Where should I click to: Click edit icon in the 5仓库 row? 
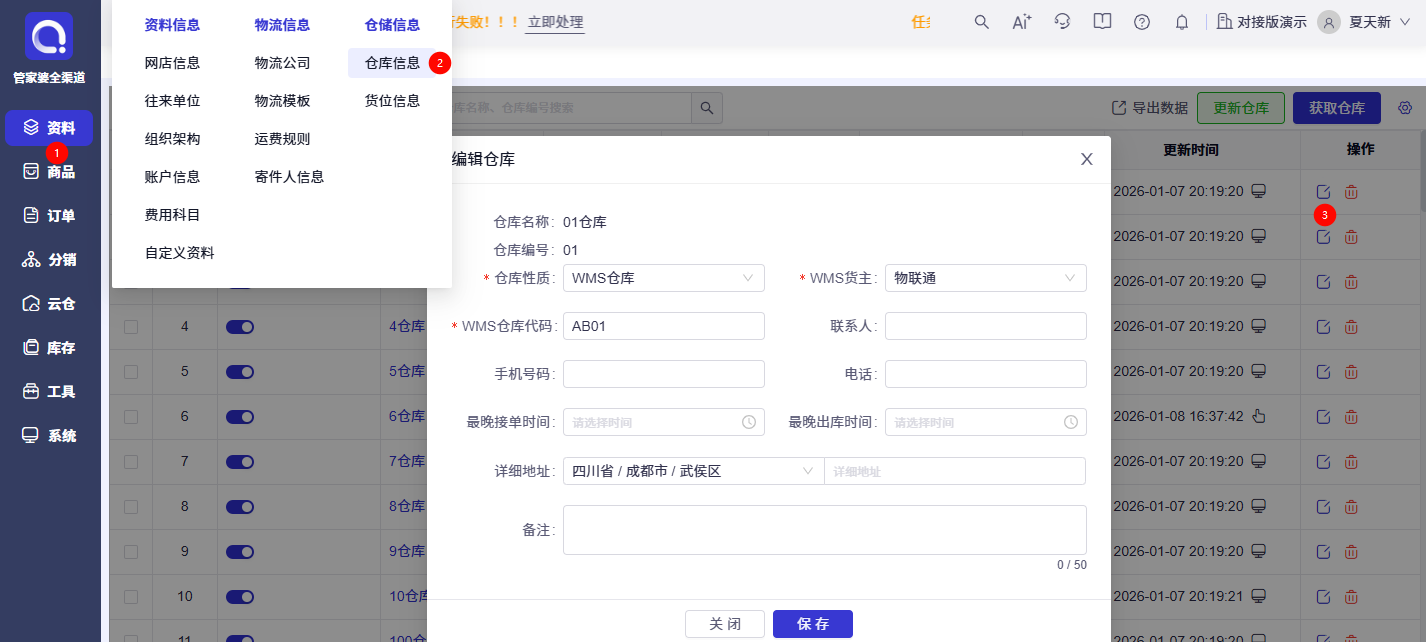[x=1323, y=371]
